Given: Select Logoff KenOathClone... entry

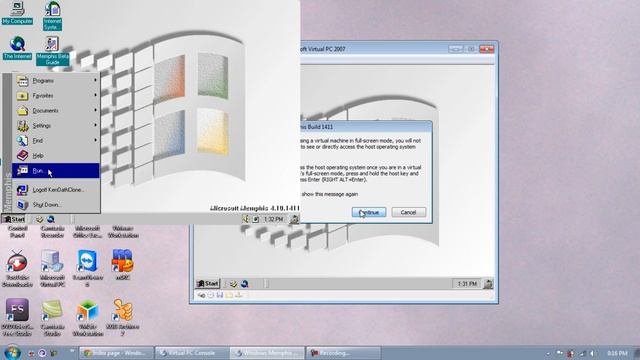Looking at the screenshot, I should [x=56, y=190].
